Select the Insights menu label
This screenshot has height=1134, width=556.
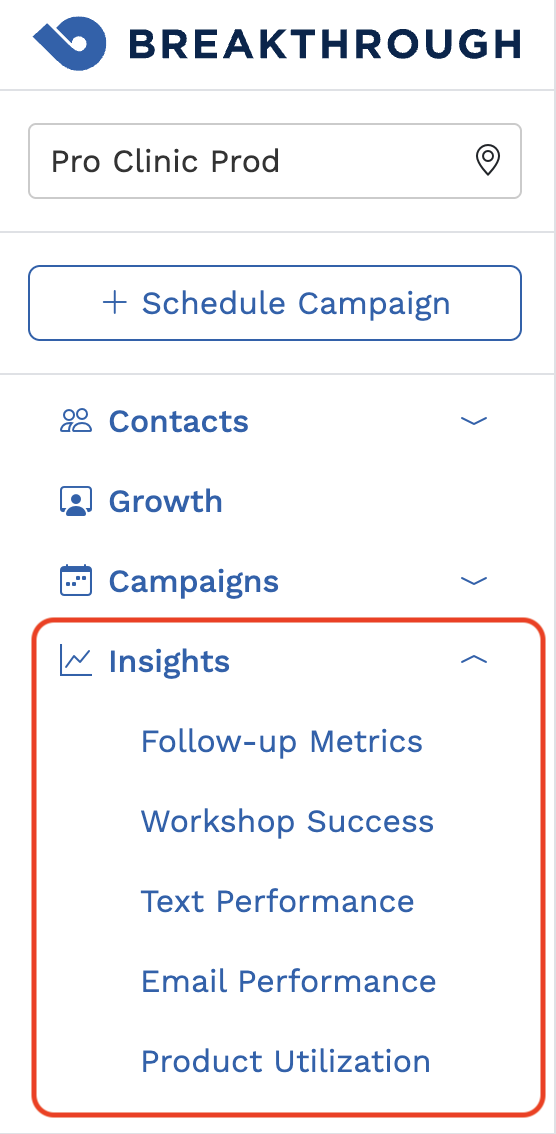click(x=169, y=661)
